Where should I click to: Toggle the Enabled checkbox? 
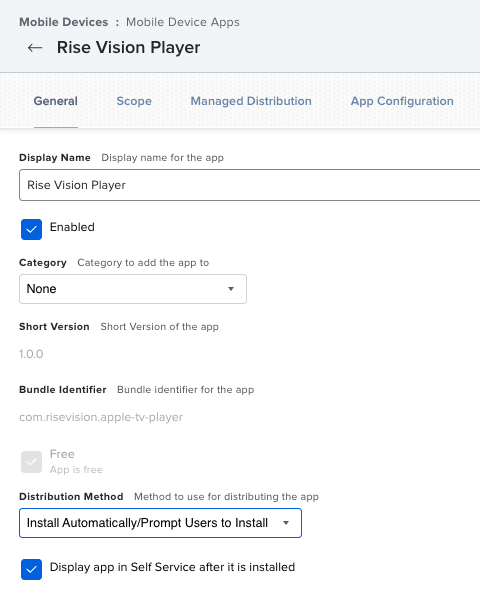point(31,230)
